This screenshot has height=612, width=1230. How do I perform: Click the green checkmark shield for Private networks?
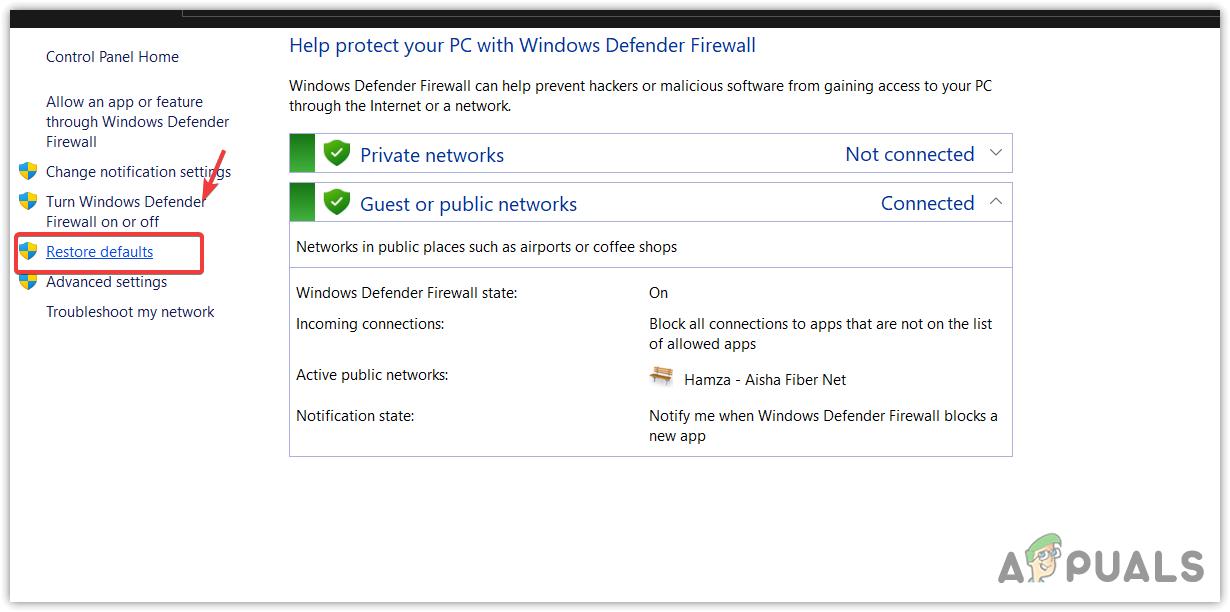(337, 154)
